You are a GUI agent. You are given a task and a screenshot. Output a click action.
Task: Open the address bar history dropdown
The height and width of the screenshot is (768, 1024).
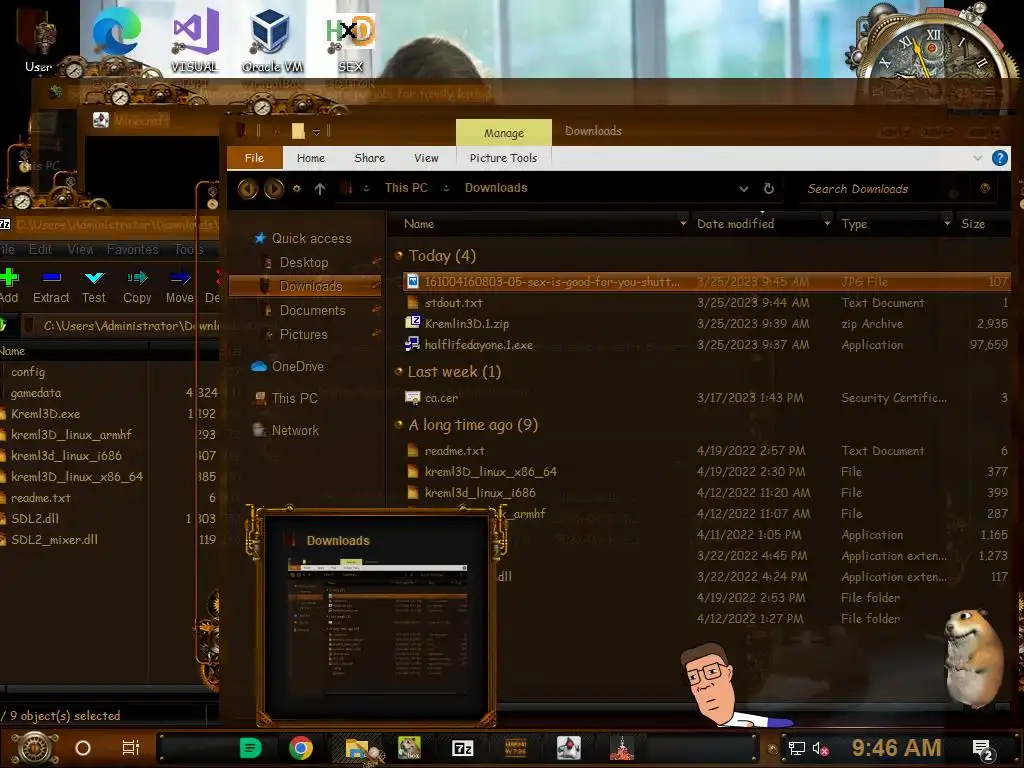tap(744, 189)
